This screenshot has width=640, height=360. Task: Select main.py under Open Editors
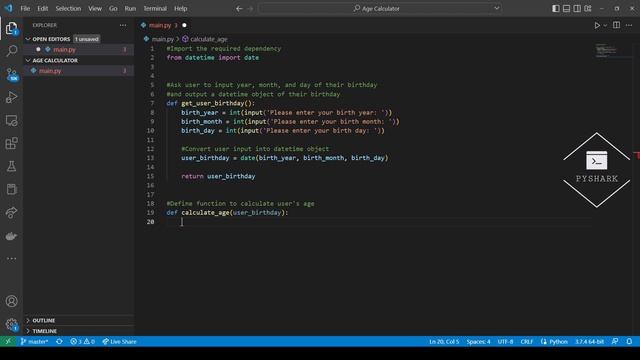(79, 49)
